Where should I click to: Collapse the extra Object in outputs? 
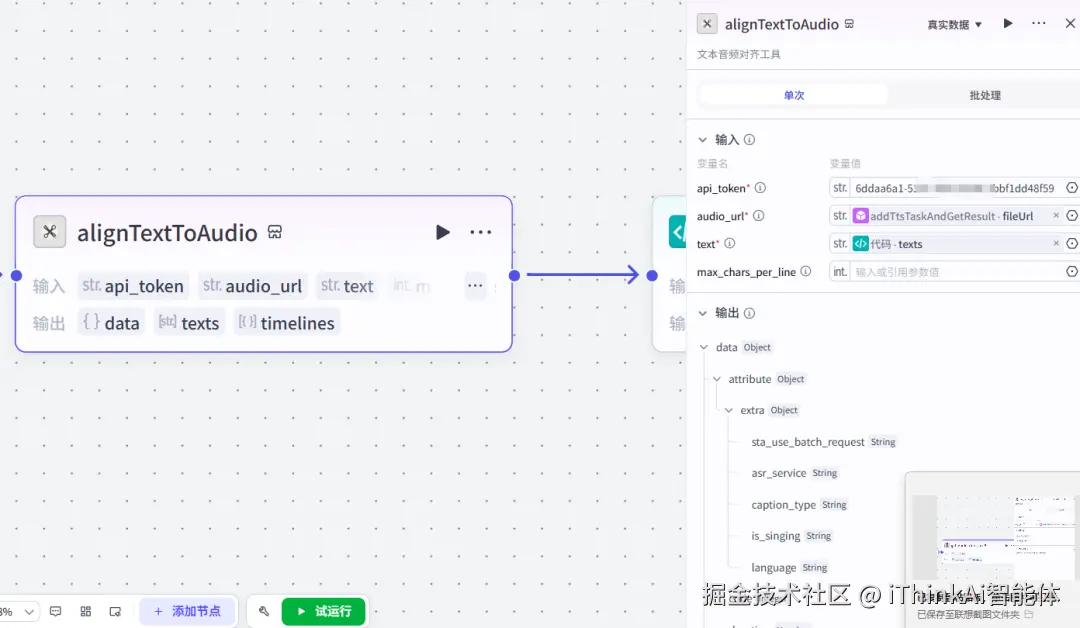tap(728, 410)
